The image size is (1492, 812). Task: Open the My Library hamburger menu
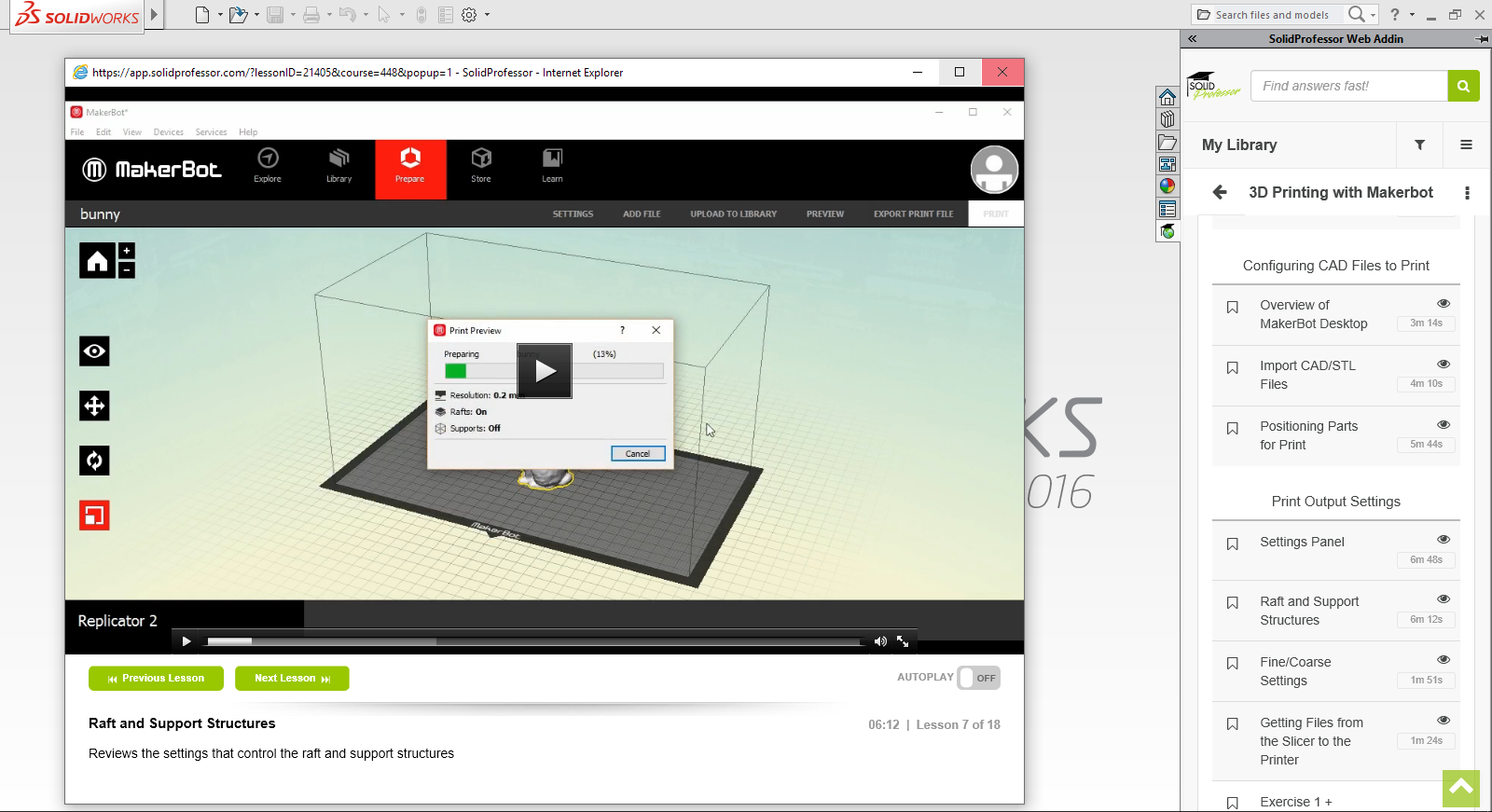tap(1466, 145)
